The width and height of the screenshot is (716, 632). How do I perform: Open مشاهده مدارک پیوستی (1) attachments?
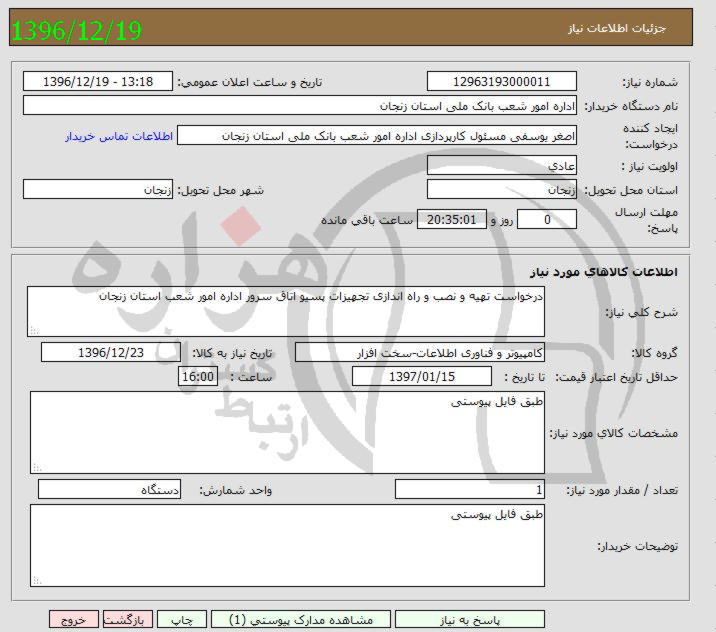(x=301, y=620)
